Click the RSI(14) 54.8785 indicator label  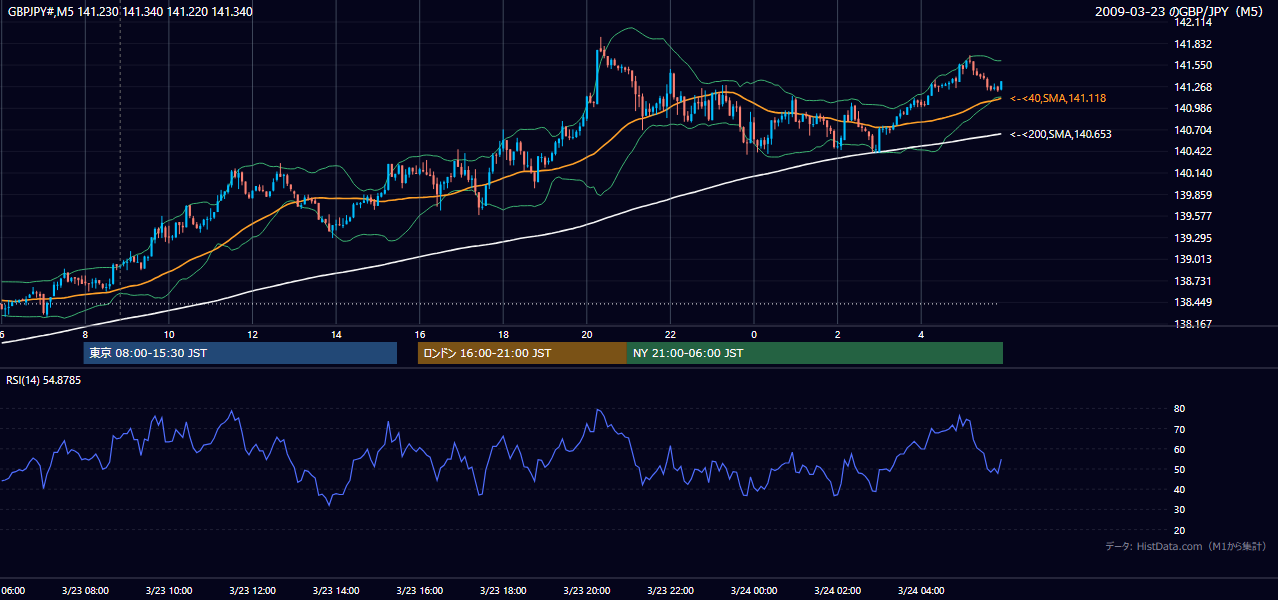tap(43, 380)
